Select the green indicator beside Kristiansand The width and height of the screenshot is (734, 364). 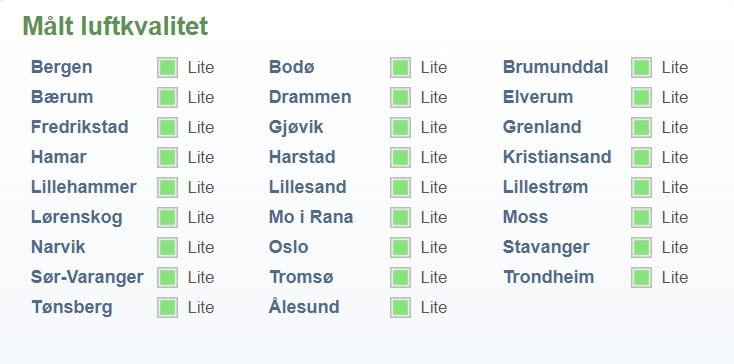(x=641, y=157)
